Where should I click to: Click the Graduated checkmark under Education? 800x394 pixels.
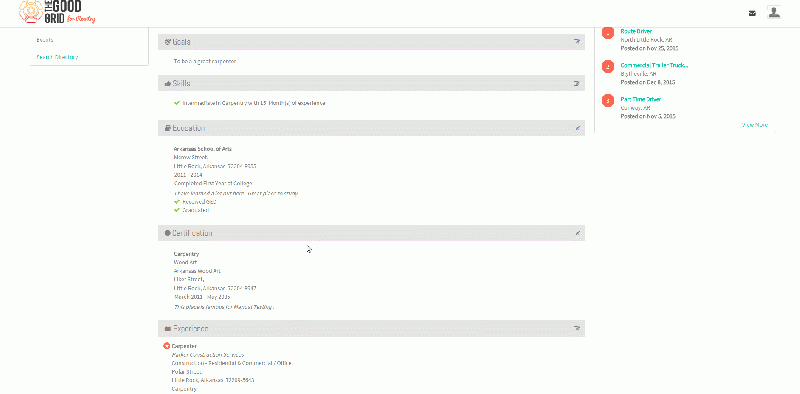point(177,210)
